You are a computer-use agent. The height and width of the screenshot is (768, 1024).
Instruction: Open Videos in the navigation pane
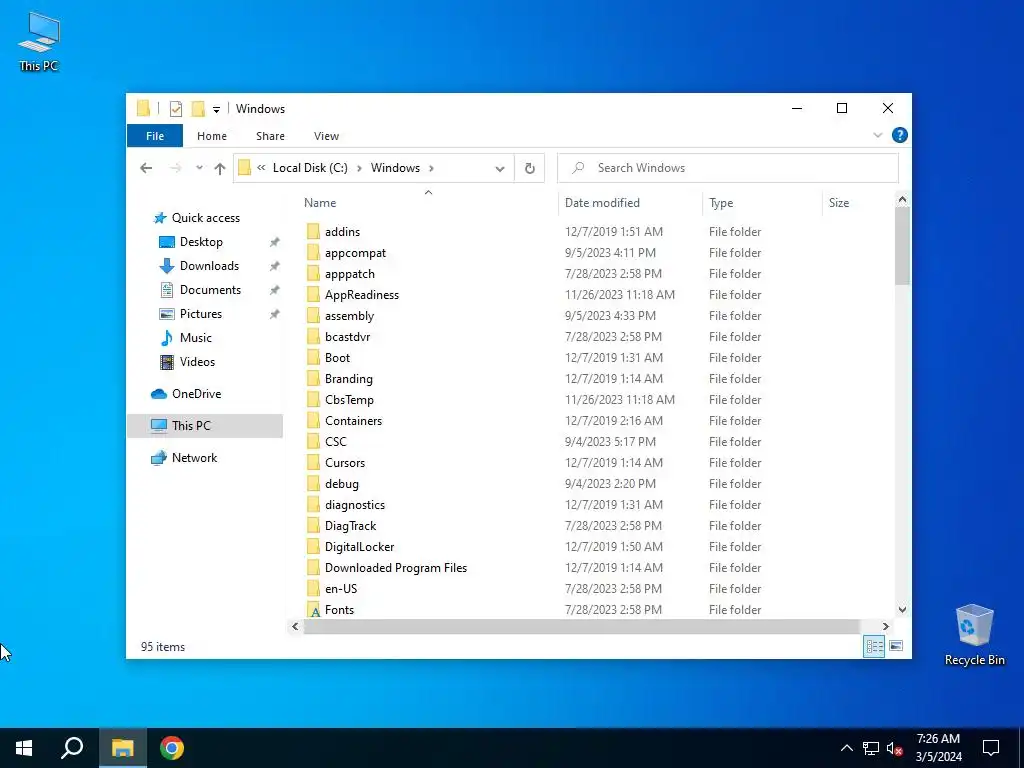(197, 362)
